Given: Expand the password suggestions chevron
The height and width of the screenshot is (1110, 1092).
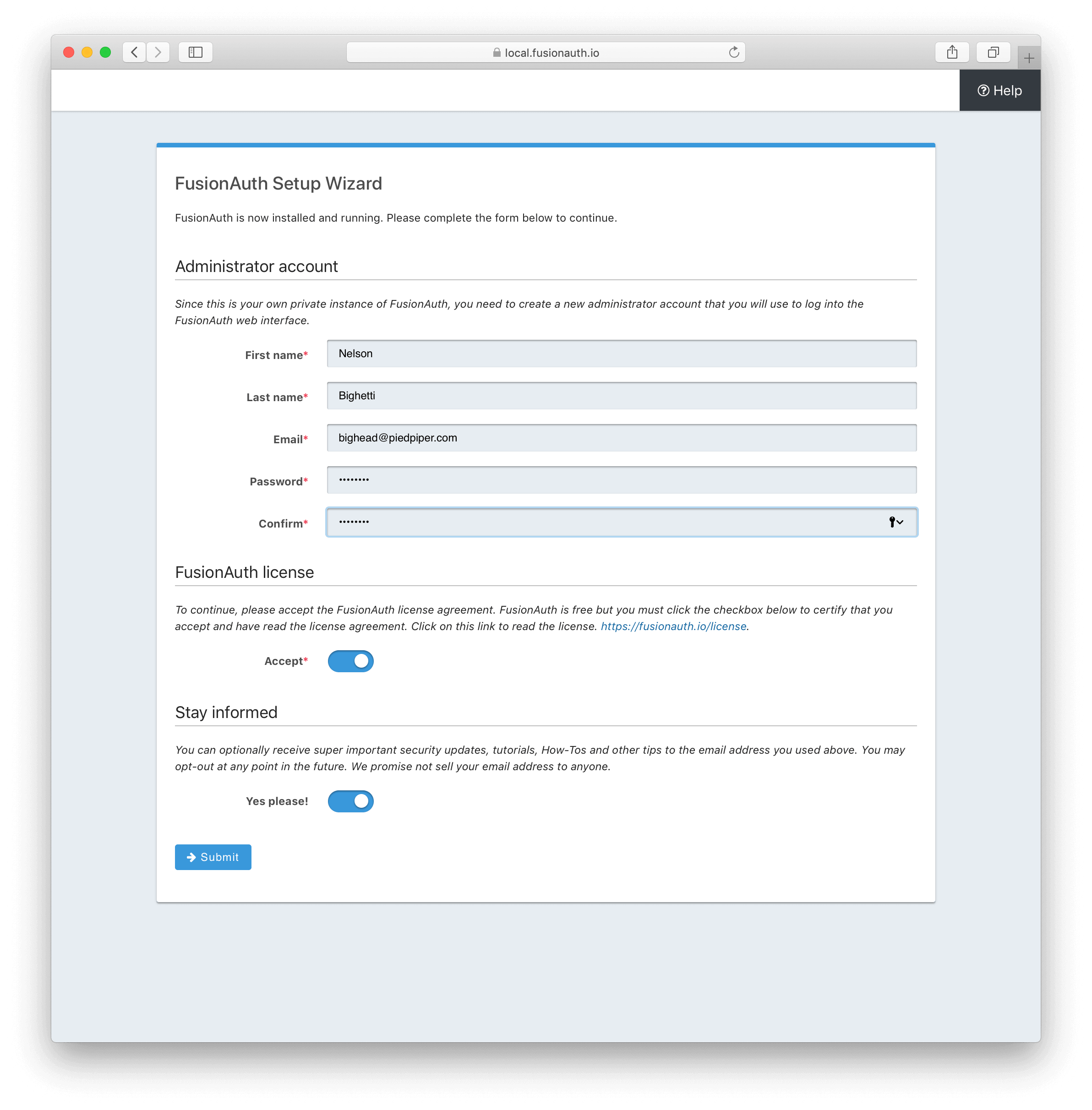Looking at the screenshot, I should (901, 522).
